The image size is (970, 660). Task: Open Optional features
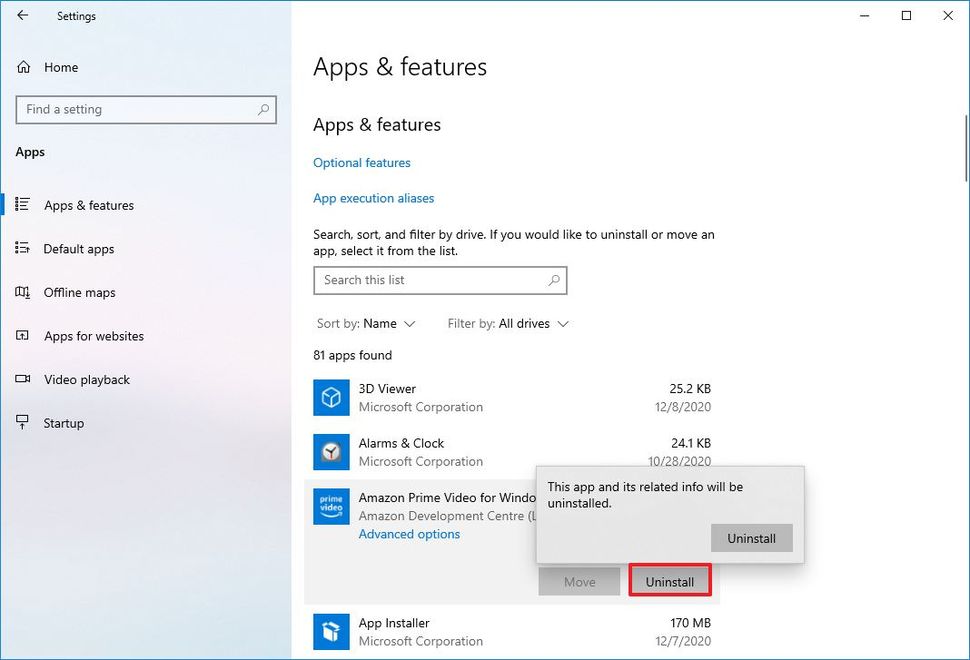(361, 162)
